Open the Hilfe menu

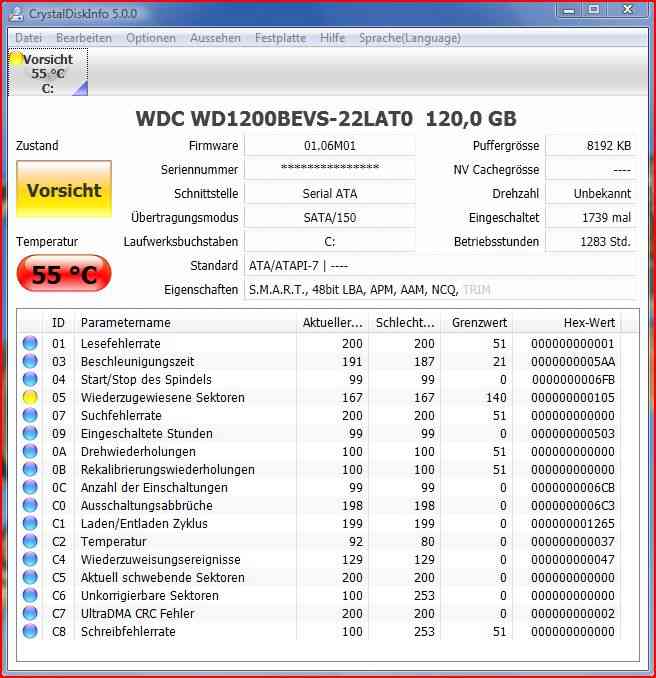[332, 38]
